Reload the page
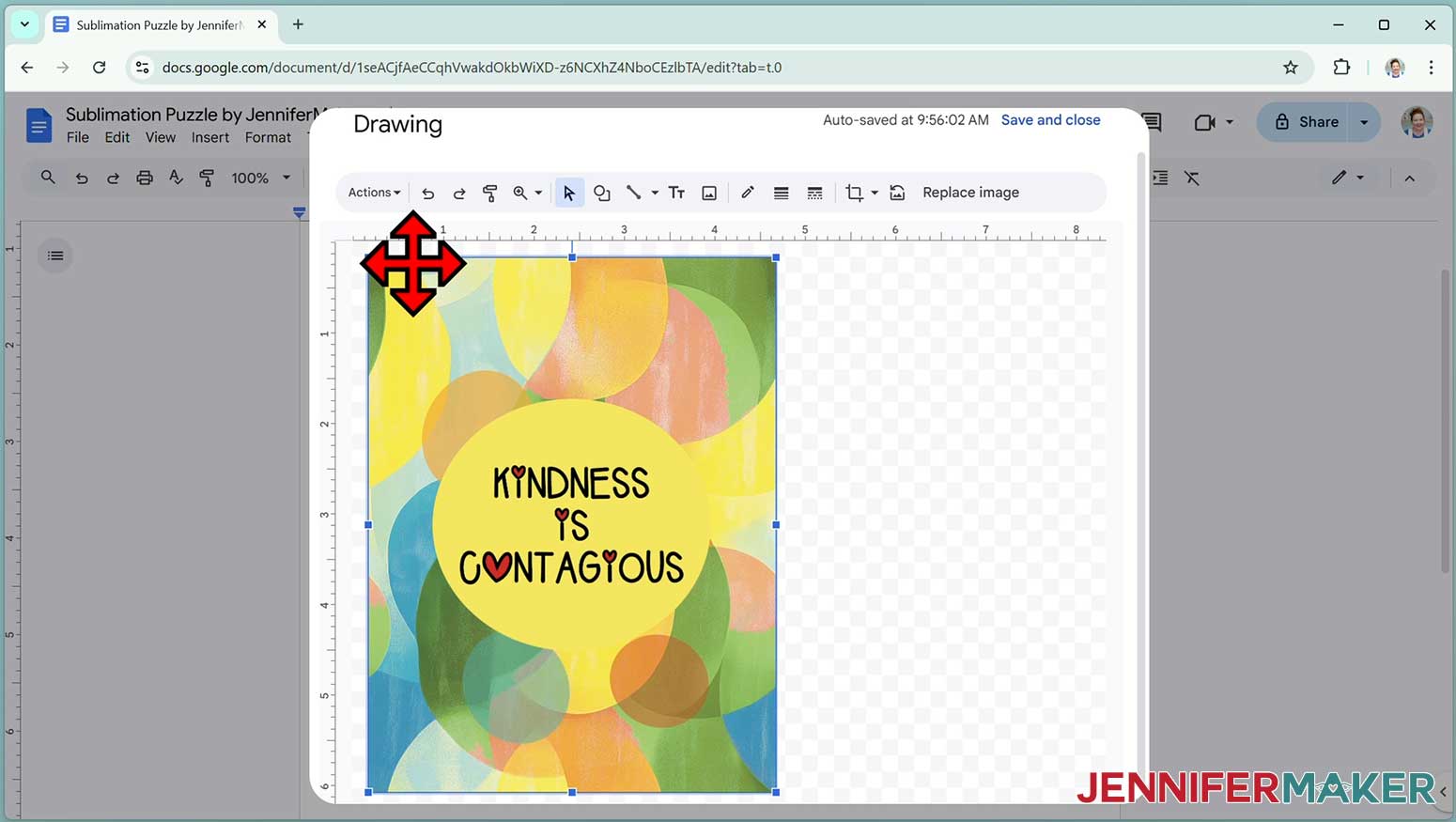Image resolution: width=1456 pixels, height=822 pixels. pyautogui.click(x=99, y=68)
